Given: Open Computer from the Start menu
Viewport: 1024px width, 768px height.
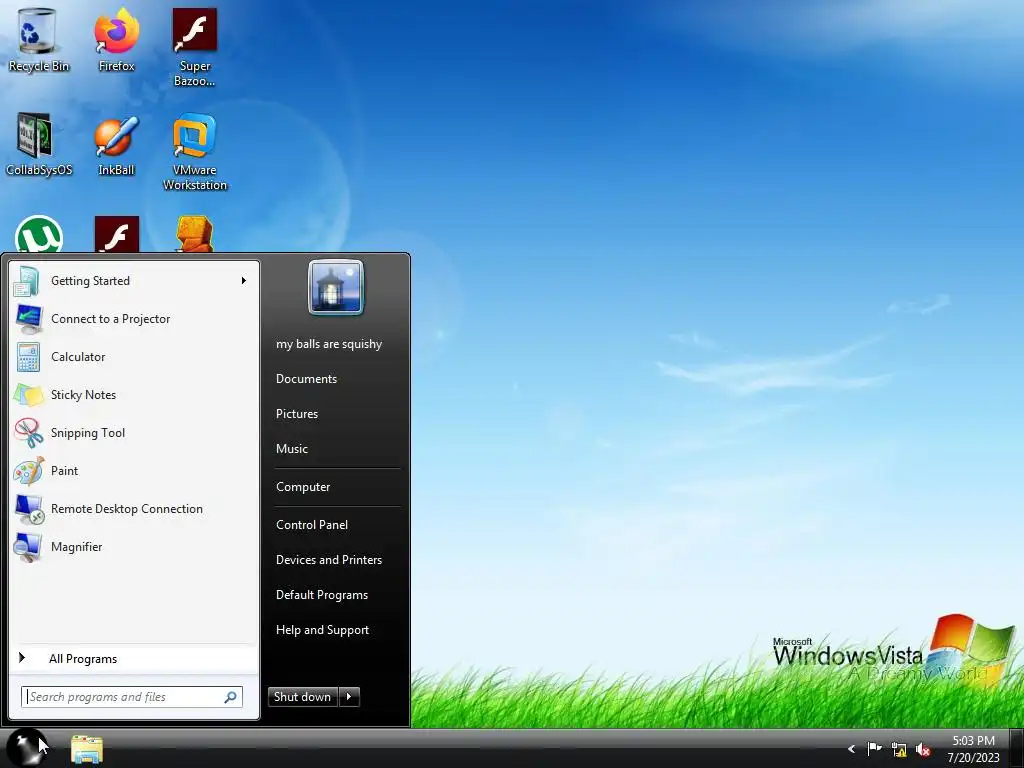Looking at the screenshot, I should tap(303, 487).
